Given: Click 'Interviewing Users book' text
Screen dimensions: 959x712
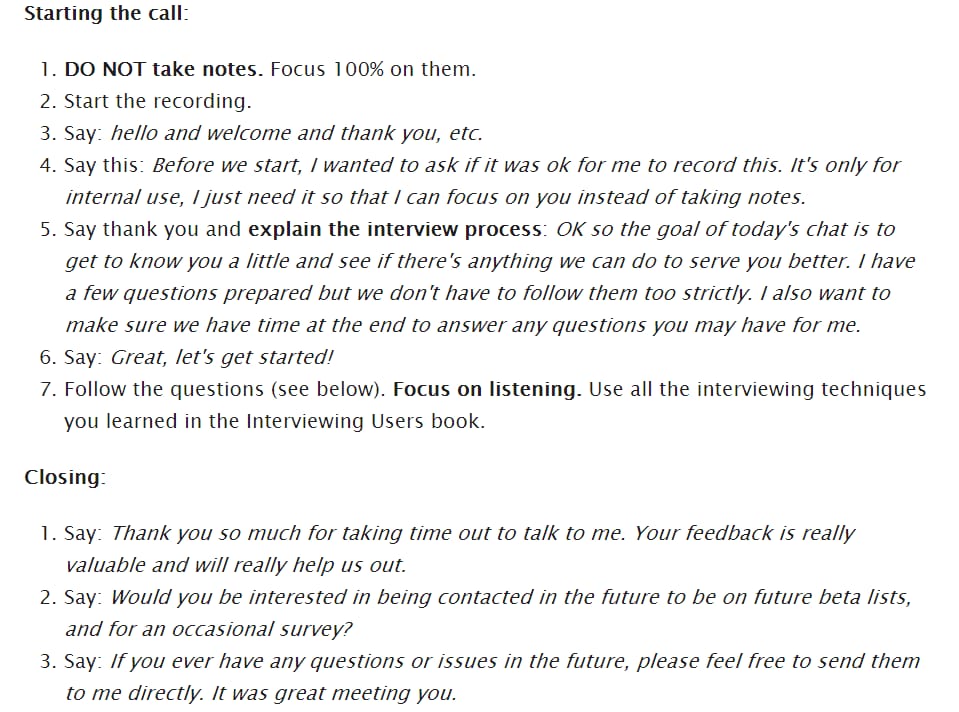Looking at the screenshot, I should (363, 421).
